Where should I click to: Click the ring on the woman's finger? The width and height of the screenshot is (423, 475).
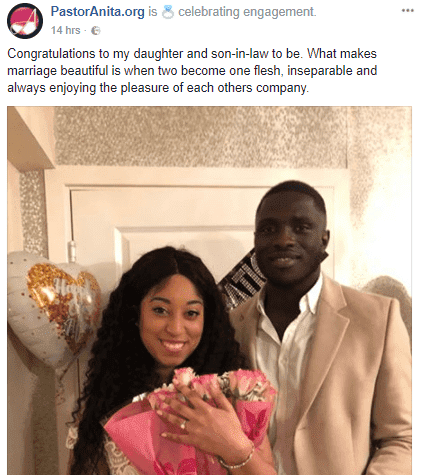tap(183, 425)
